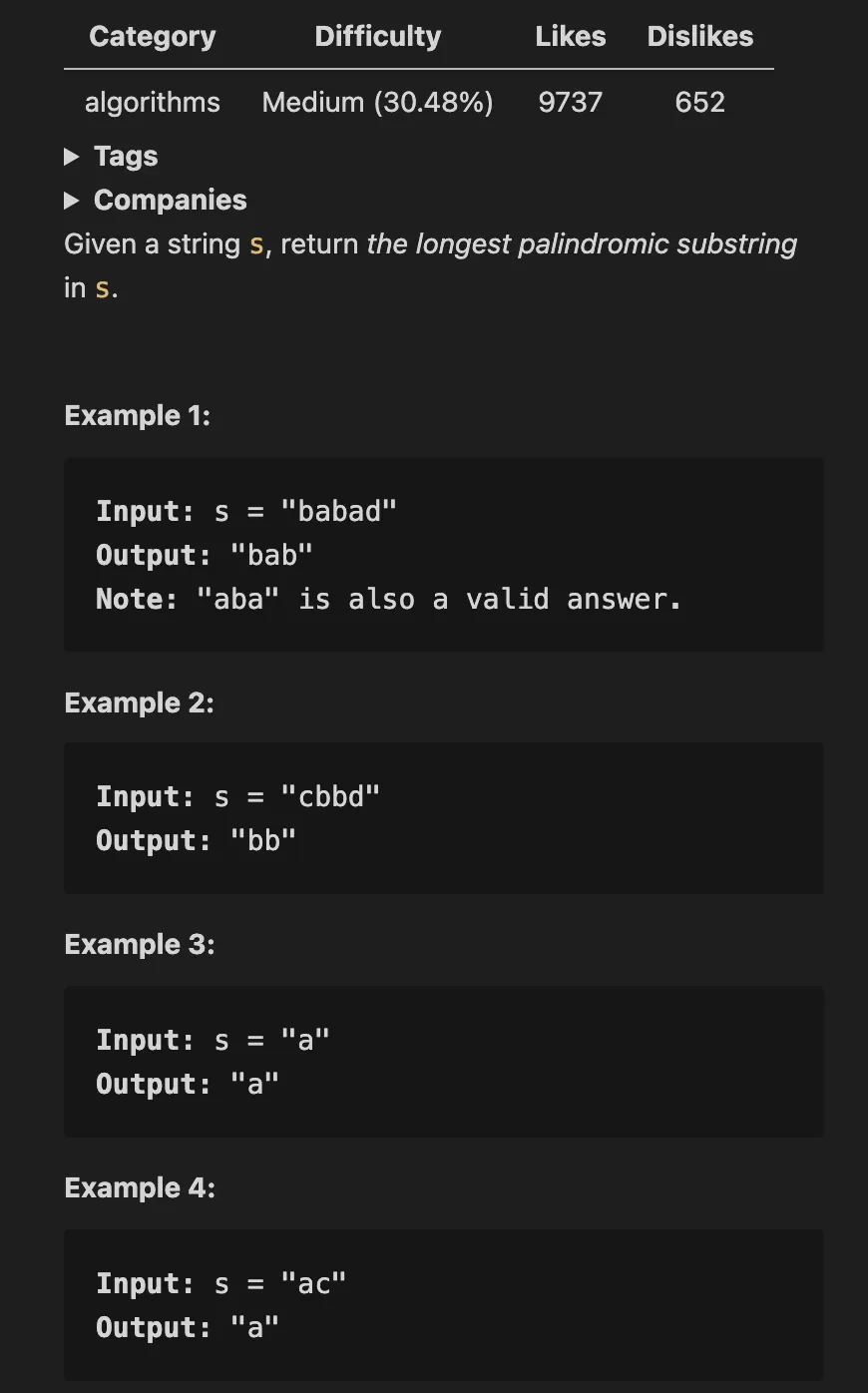This screenshot has width=868, height=1393.
Task: Click the Difficulty column header
Action: tap(377, 36)
